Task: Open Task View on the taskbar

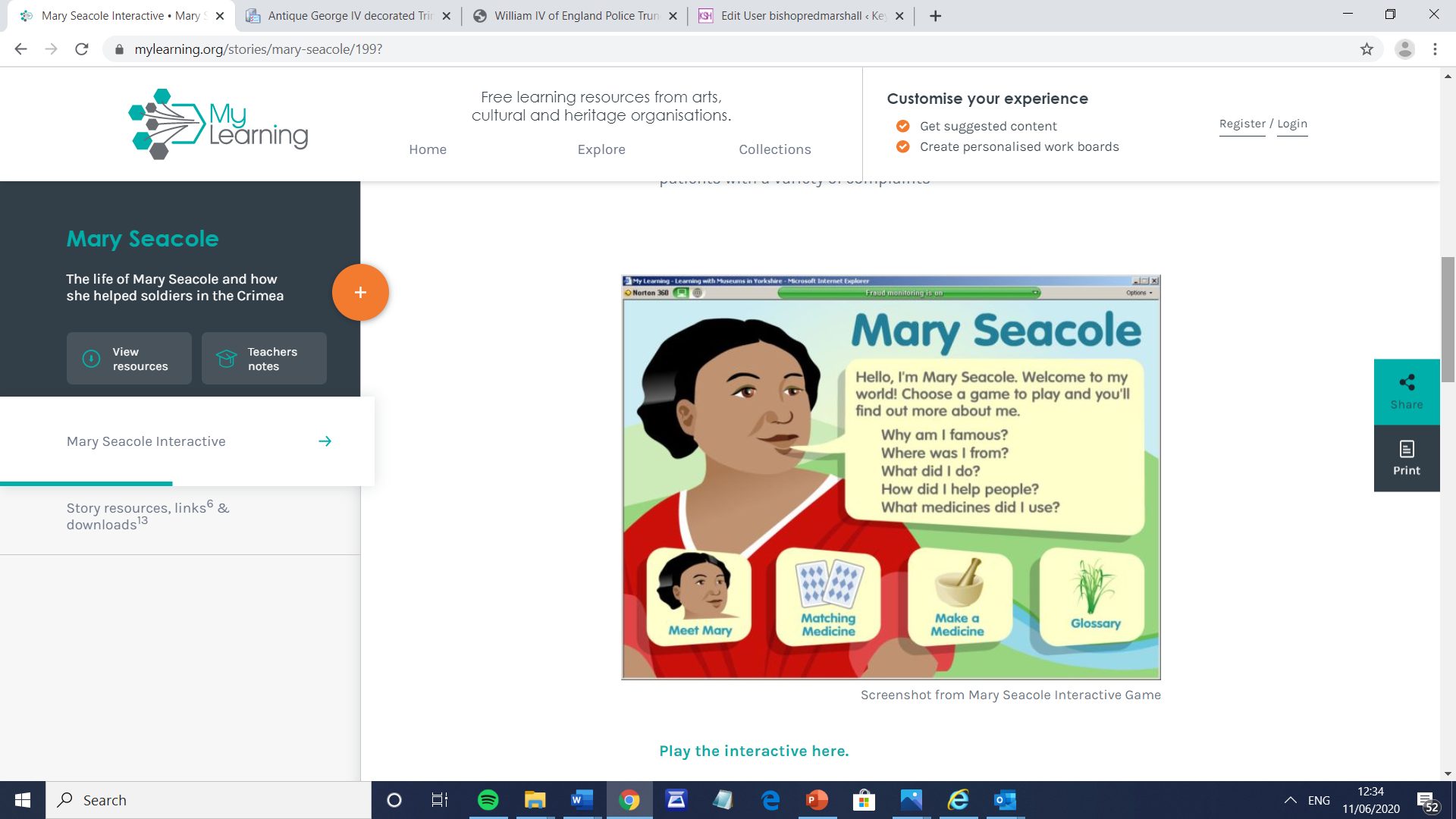Action: point(440,800)
